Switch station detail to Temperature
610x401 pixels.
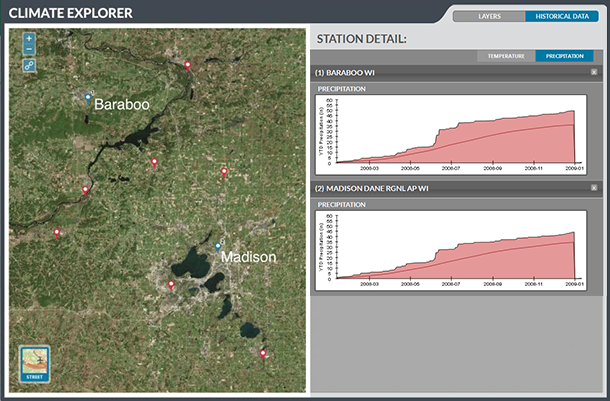pyautogui.click(x=506, y=56)
